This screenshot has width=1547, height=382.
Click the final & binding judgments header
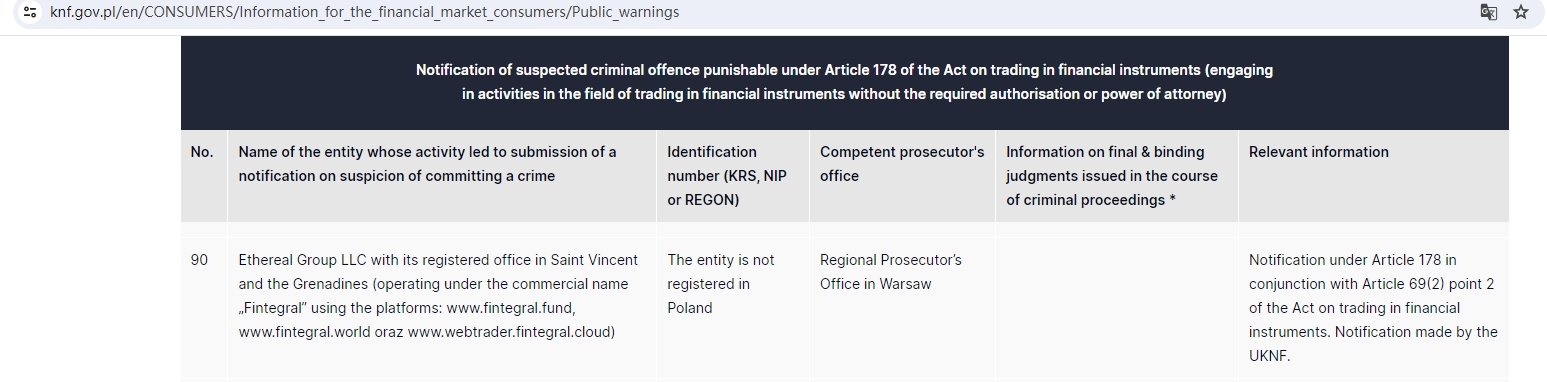point(1112,176)
